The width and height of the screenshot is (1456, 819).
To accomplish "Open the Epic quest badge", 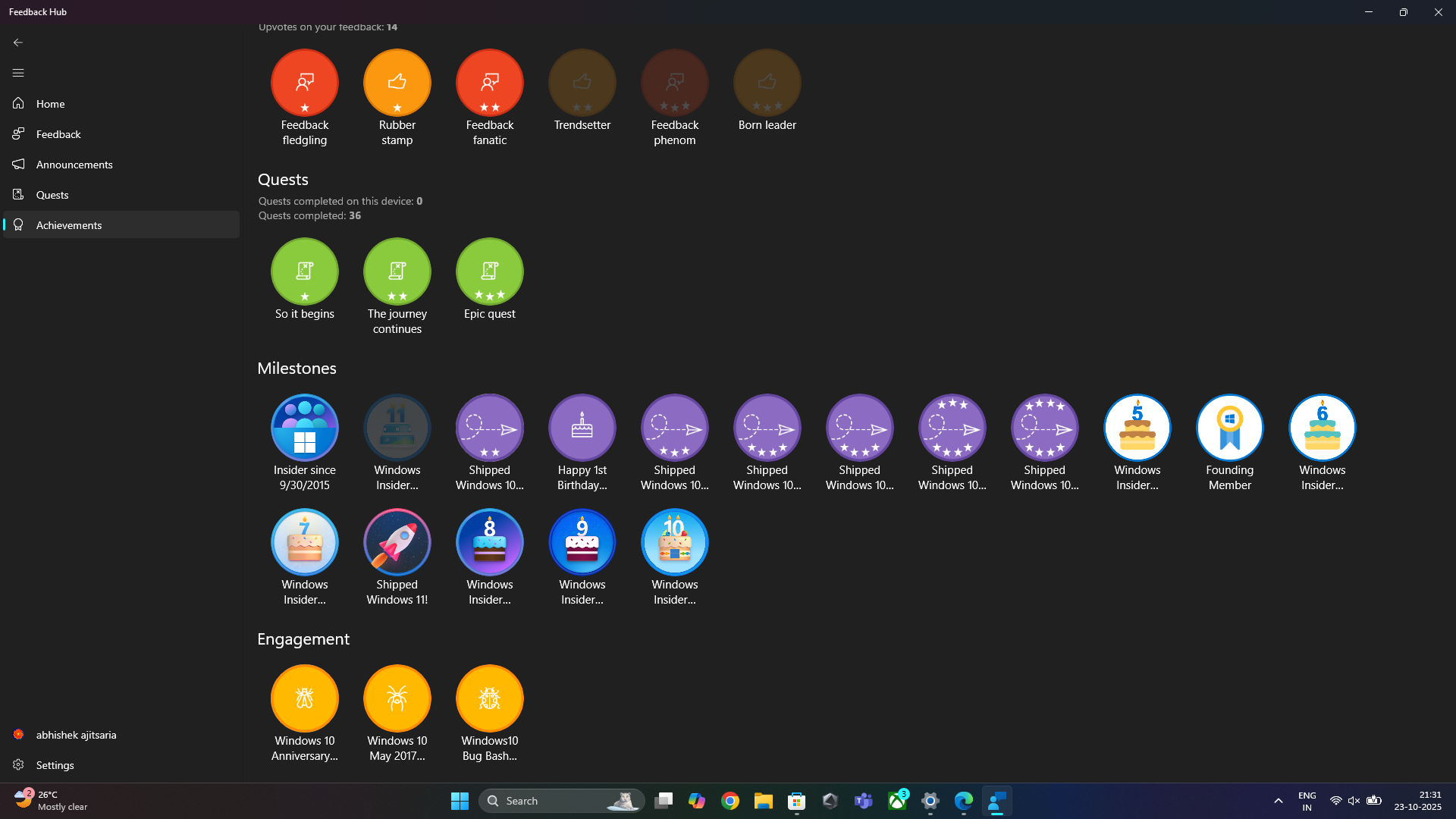I will (x=490, y=272).
